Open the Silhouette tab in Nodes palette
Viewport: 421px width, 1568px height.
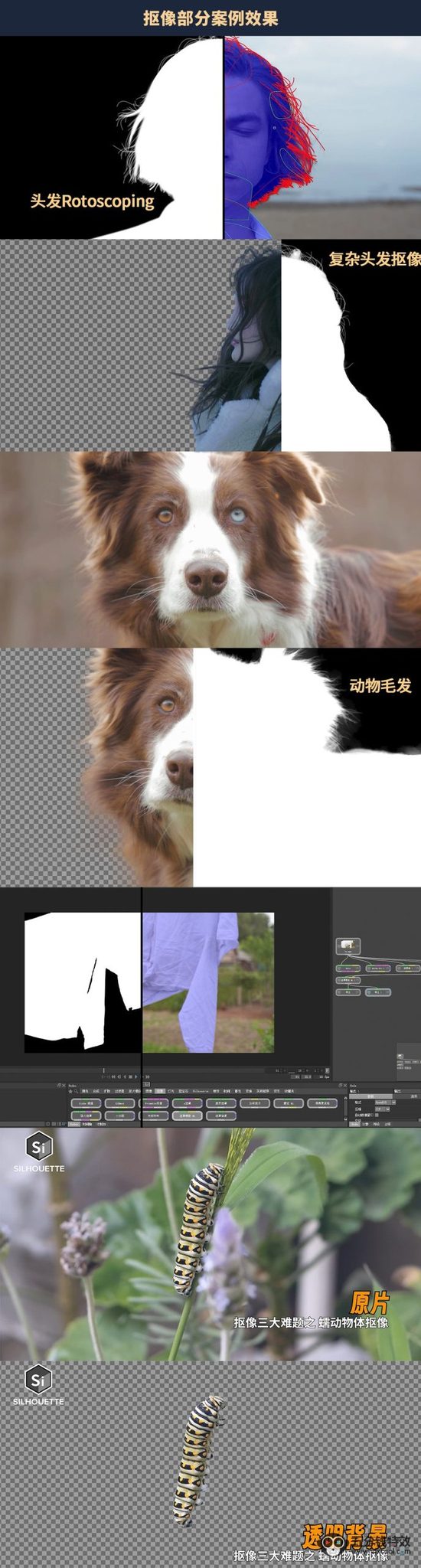pos(200,1091)
